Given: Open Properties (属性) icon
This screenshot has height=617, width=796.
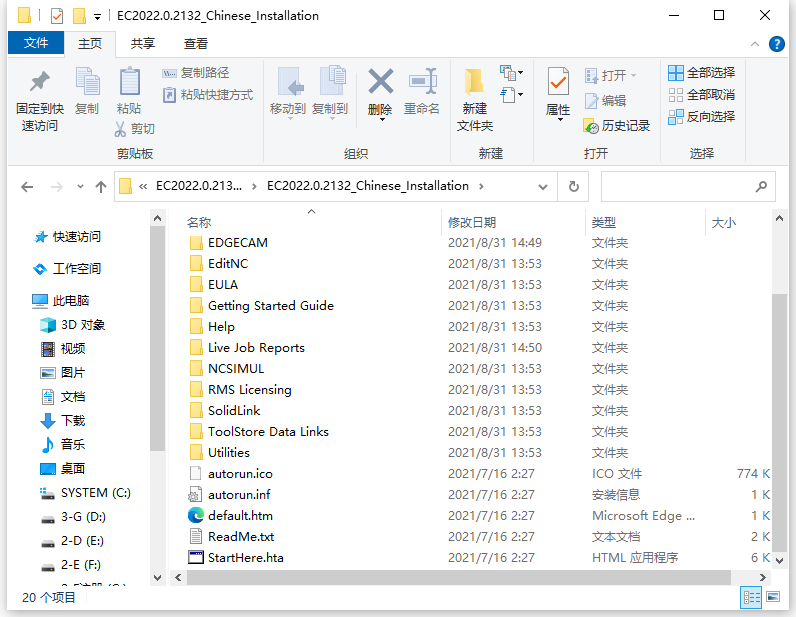Looking at the screenshot, I should pos(558,81).
